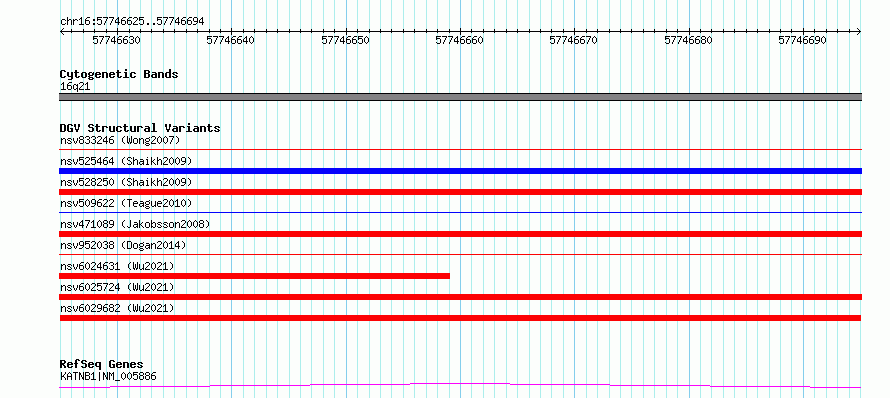Click ruler position 57746690

point(803,40)
